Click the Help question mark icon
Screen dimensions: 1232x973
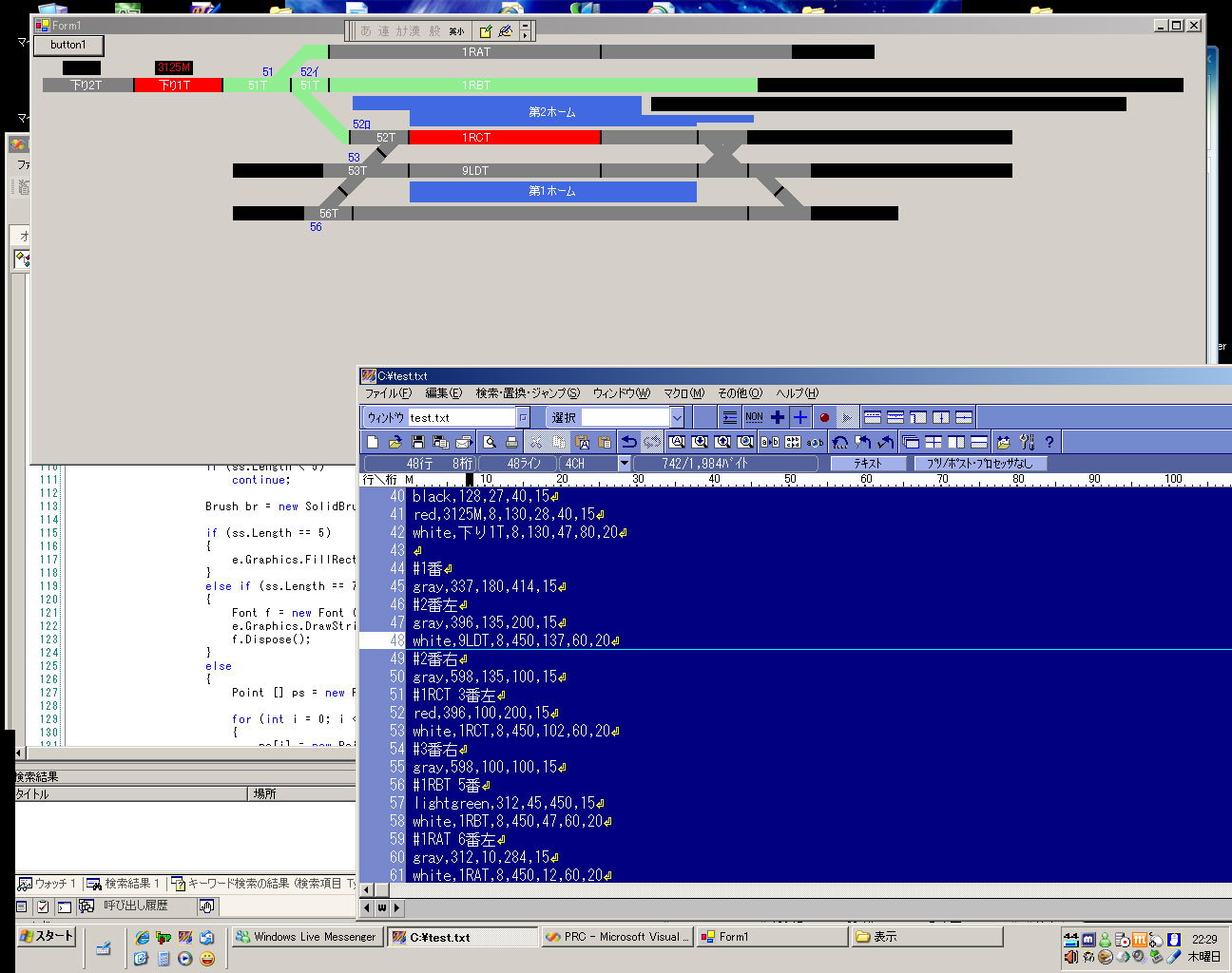(x=1049, y=442)
